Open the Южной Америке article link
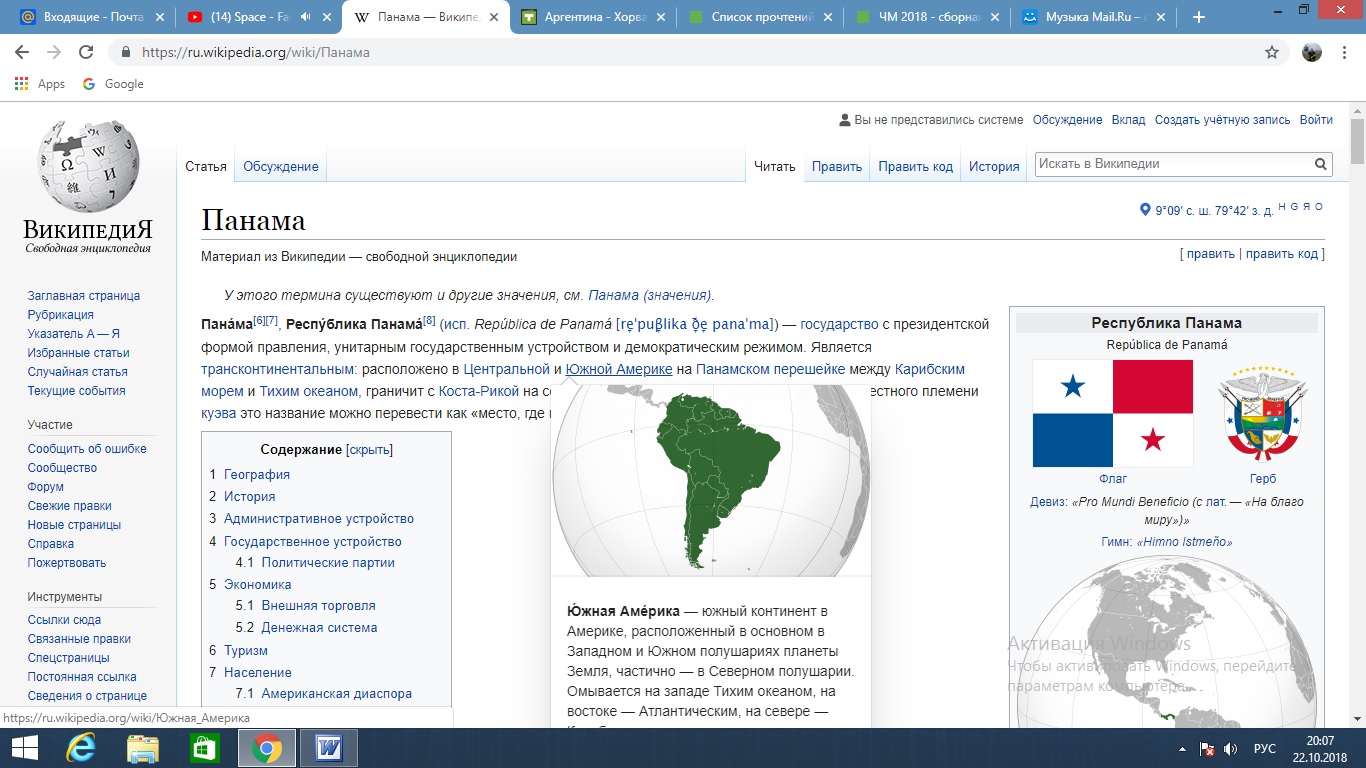1366x768 pixels. pos(619,370)
